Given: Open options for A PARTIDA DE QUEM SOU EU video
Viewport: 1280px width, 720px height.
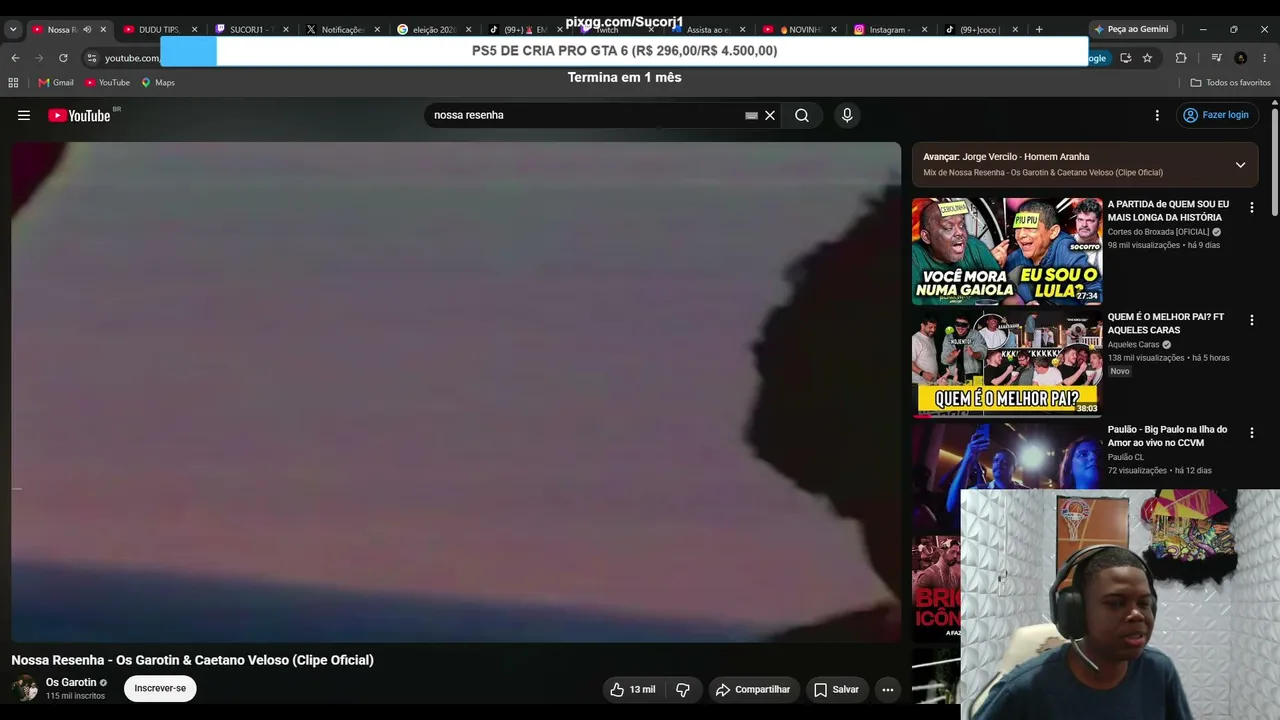Looking at the screenshot, I should tap(1251, 208).
